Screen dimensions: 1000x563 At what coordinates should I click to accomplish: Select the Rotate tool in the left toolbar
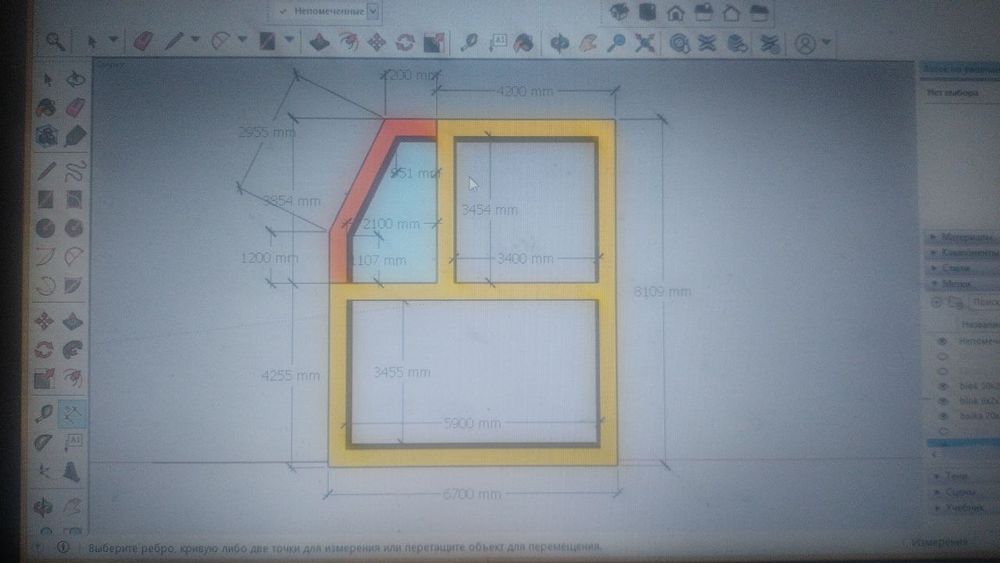click(x=44, y=349)
